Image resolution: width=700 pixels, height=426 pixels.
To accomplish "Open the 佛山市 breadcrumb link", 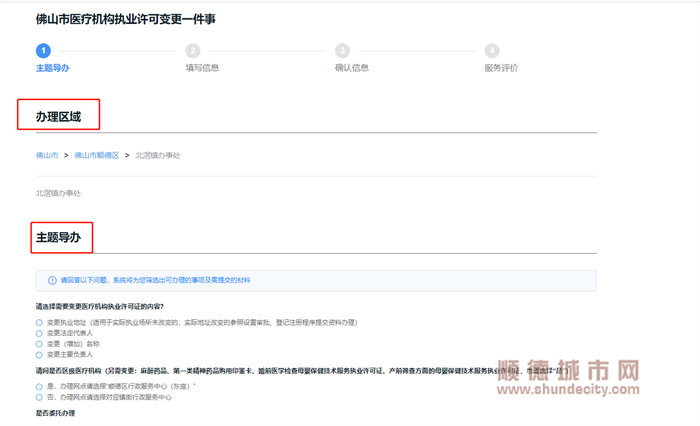I will (47, 156).
